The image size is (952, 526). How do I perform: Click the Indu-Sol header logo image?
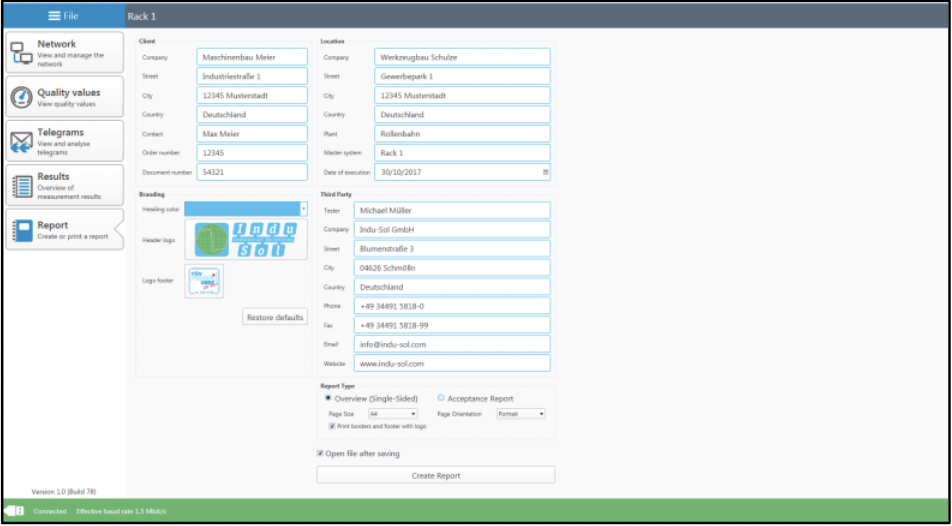click(246, 240)
